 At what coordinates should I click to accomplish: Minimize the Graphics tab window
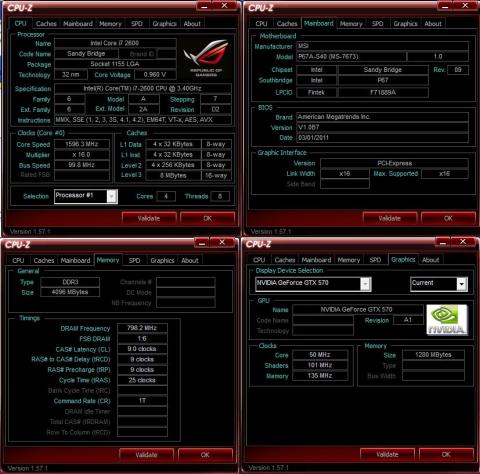point(443,242)
